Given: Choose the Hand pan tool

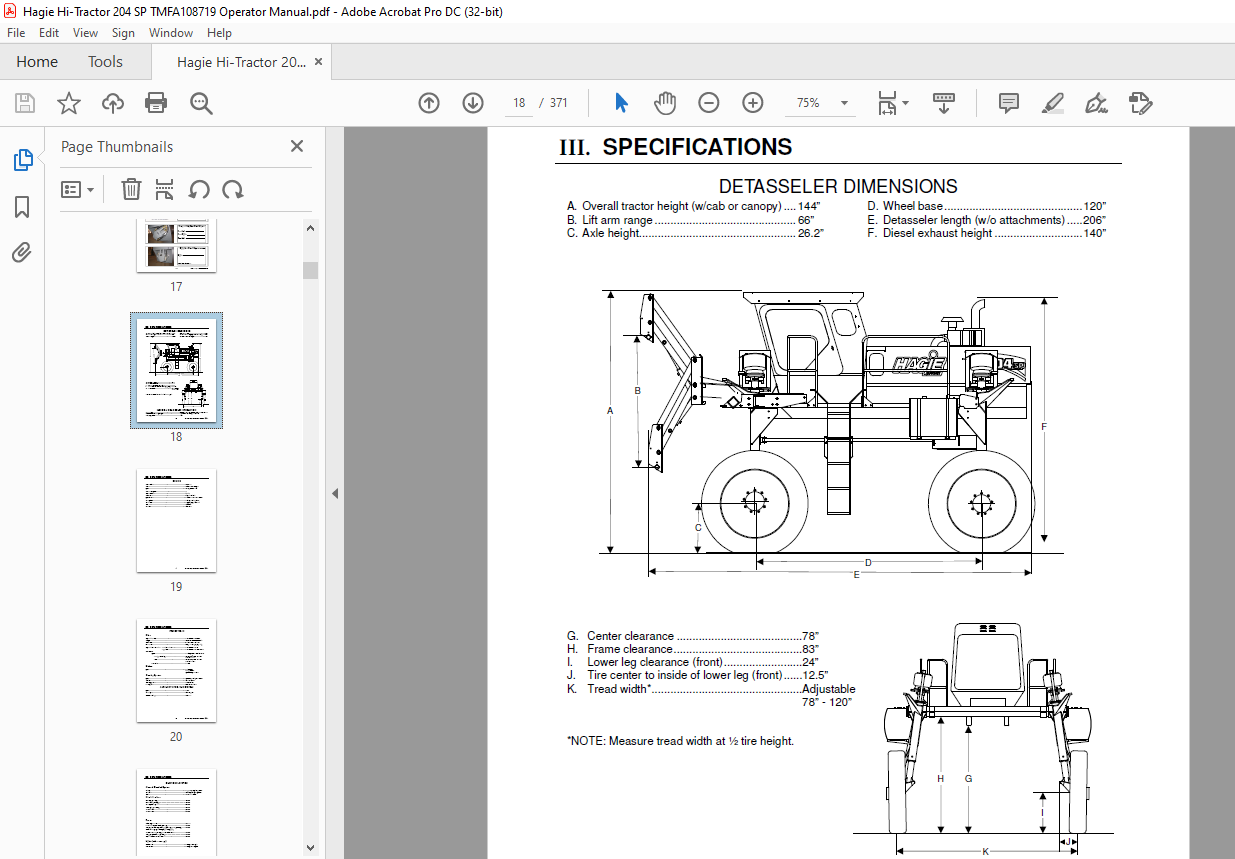Looking at the screenshot, I should pos(665,103).
